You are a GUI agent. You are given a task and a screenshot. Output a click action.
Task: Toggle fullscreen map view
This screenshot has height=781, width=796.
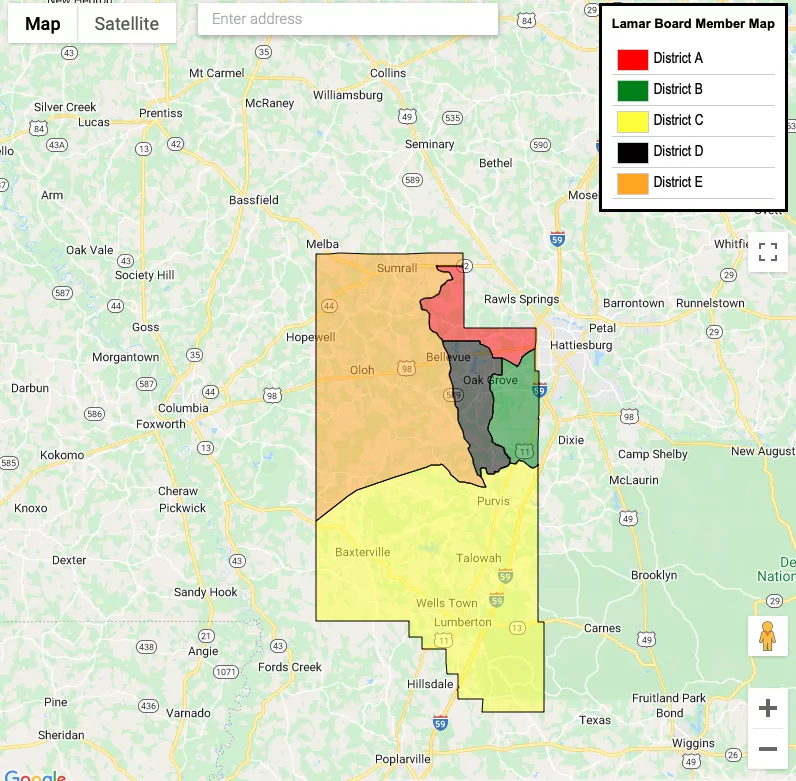(768, 252)
